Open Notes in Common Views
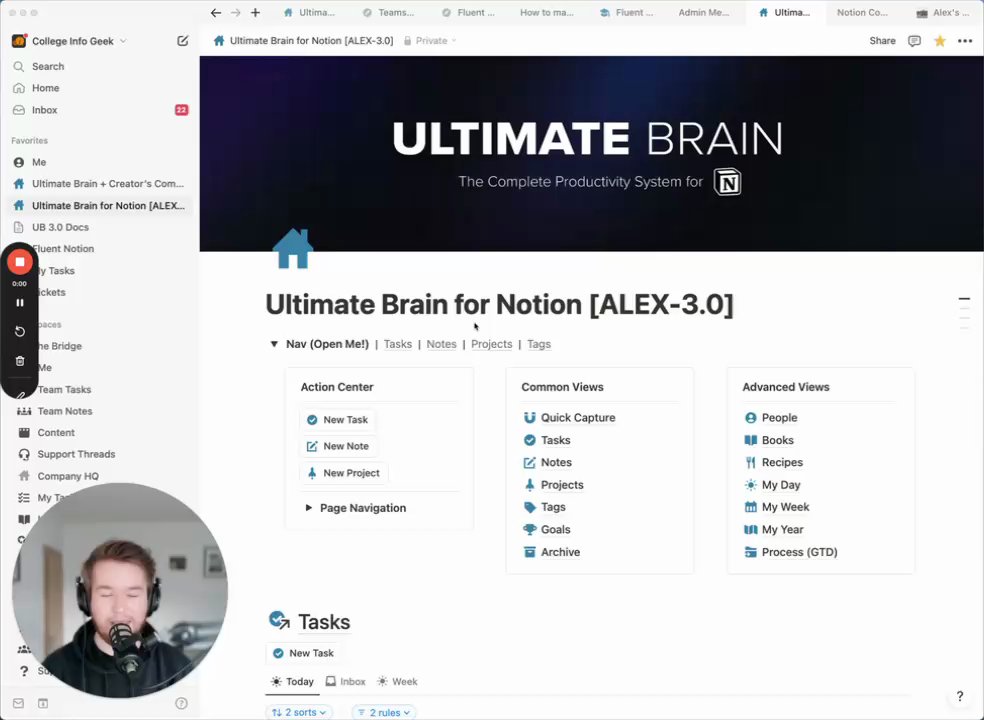 pos(547,463)
